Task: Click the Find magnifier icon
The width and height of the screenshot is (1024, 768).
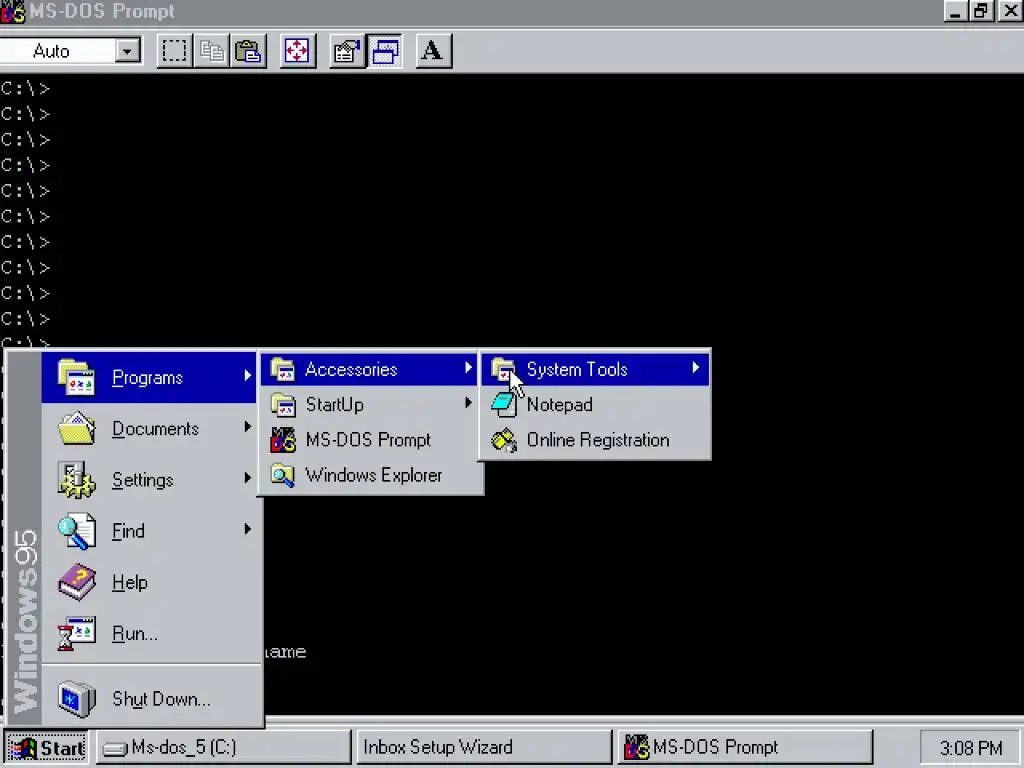Action: tap(76, 531)
